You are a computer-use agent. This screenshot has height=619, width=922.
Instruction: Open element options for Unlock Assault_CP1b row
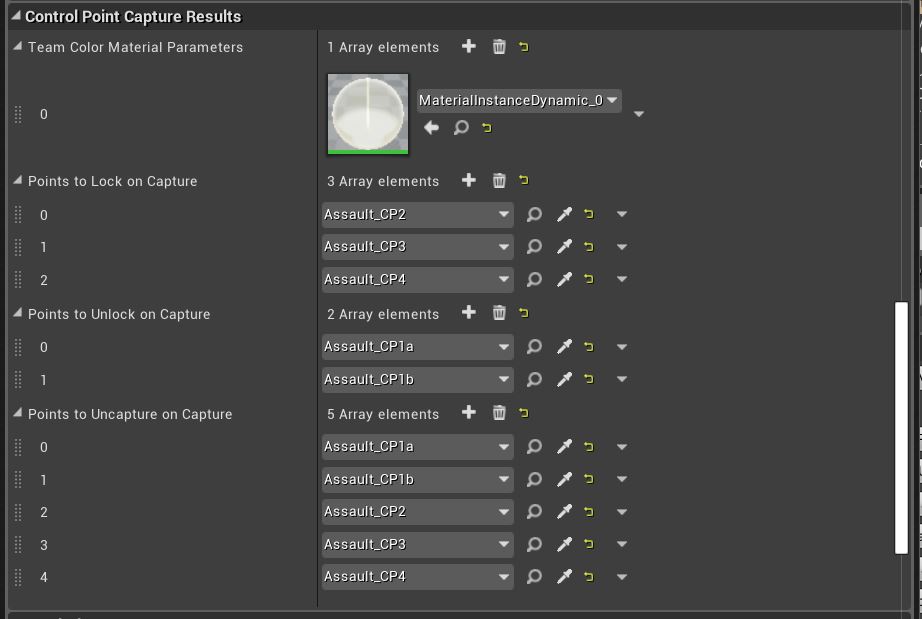pos(622,379)
